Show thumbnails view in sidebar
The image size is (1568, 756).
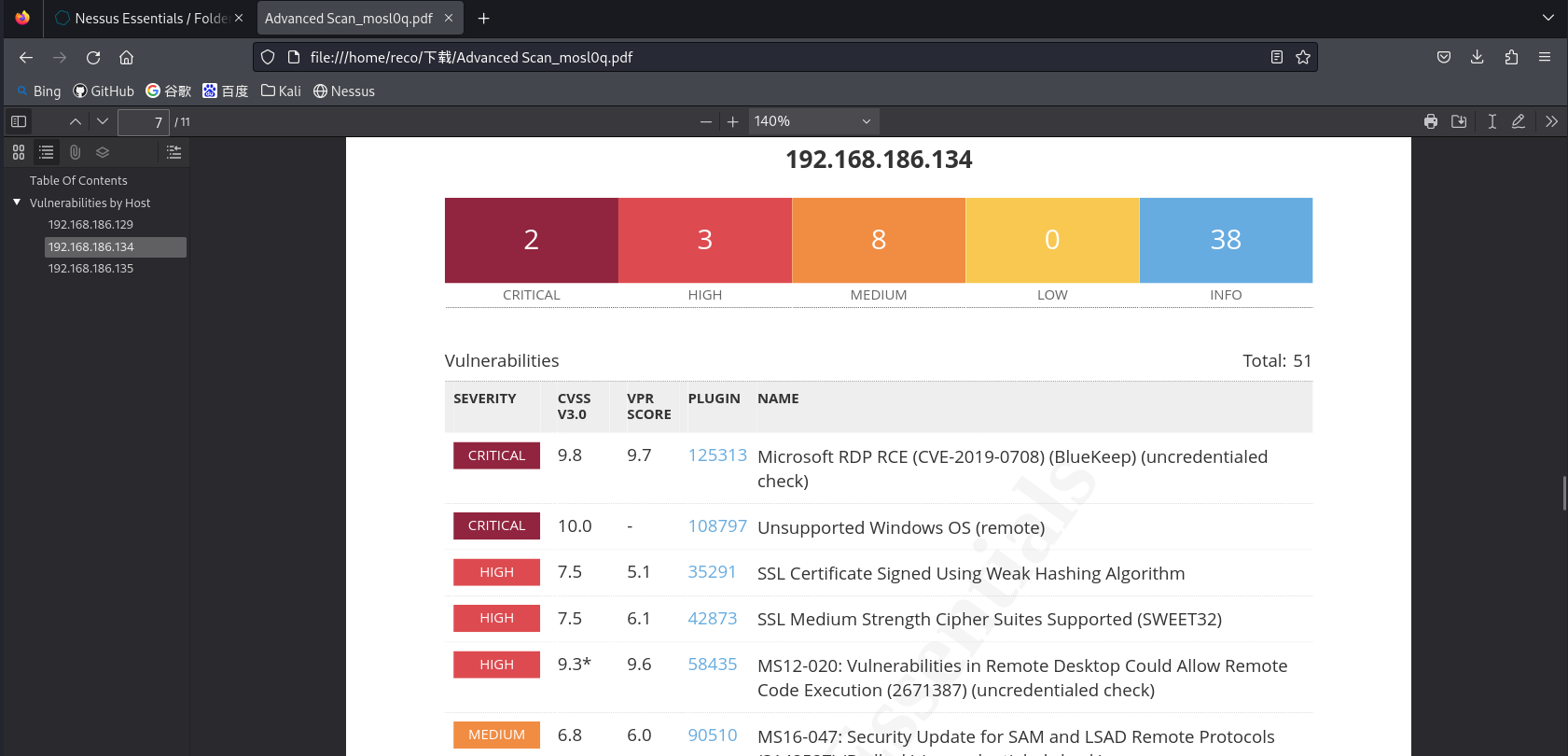pos(19,152)
